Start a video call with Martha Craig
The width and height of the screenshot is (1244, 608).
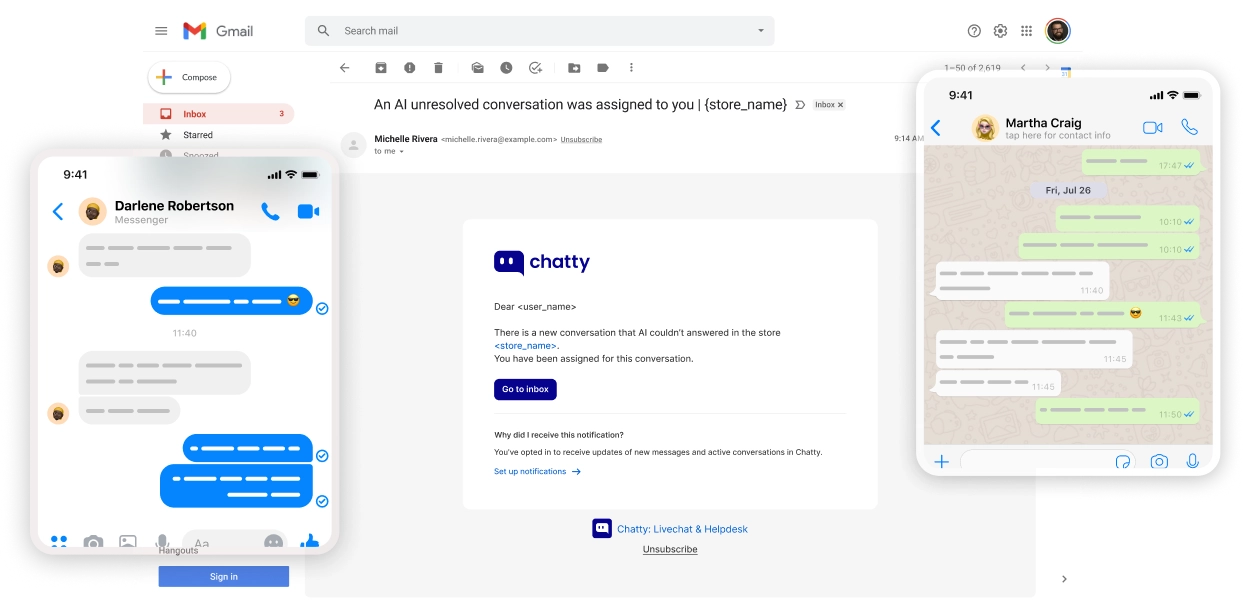click(1151, 127)
